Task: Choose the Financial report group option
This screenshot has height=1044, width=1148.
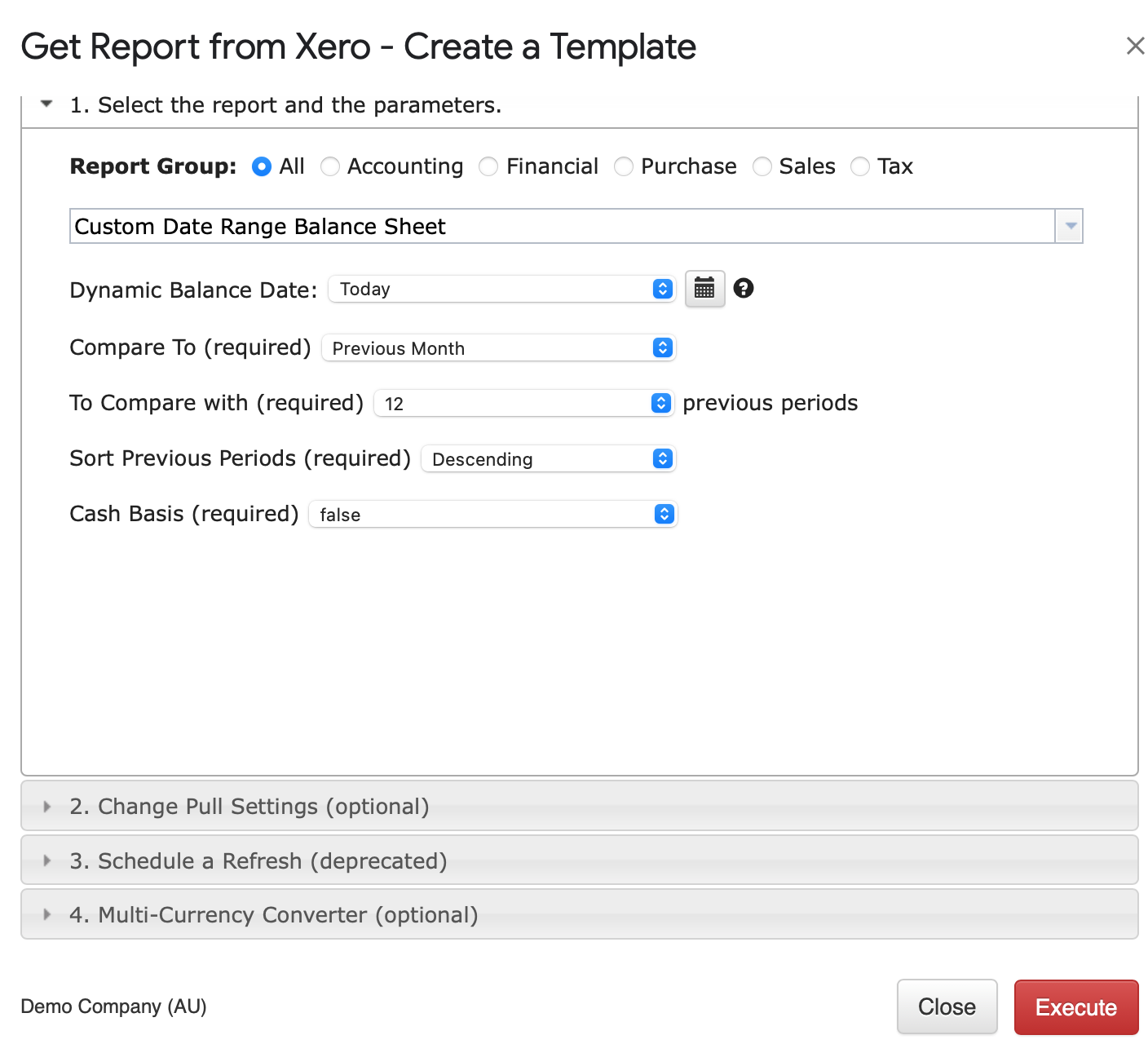Action: (x=488, y=166)
